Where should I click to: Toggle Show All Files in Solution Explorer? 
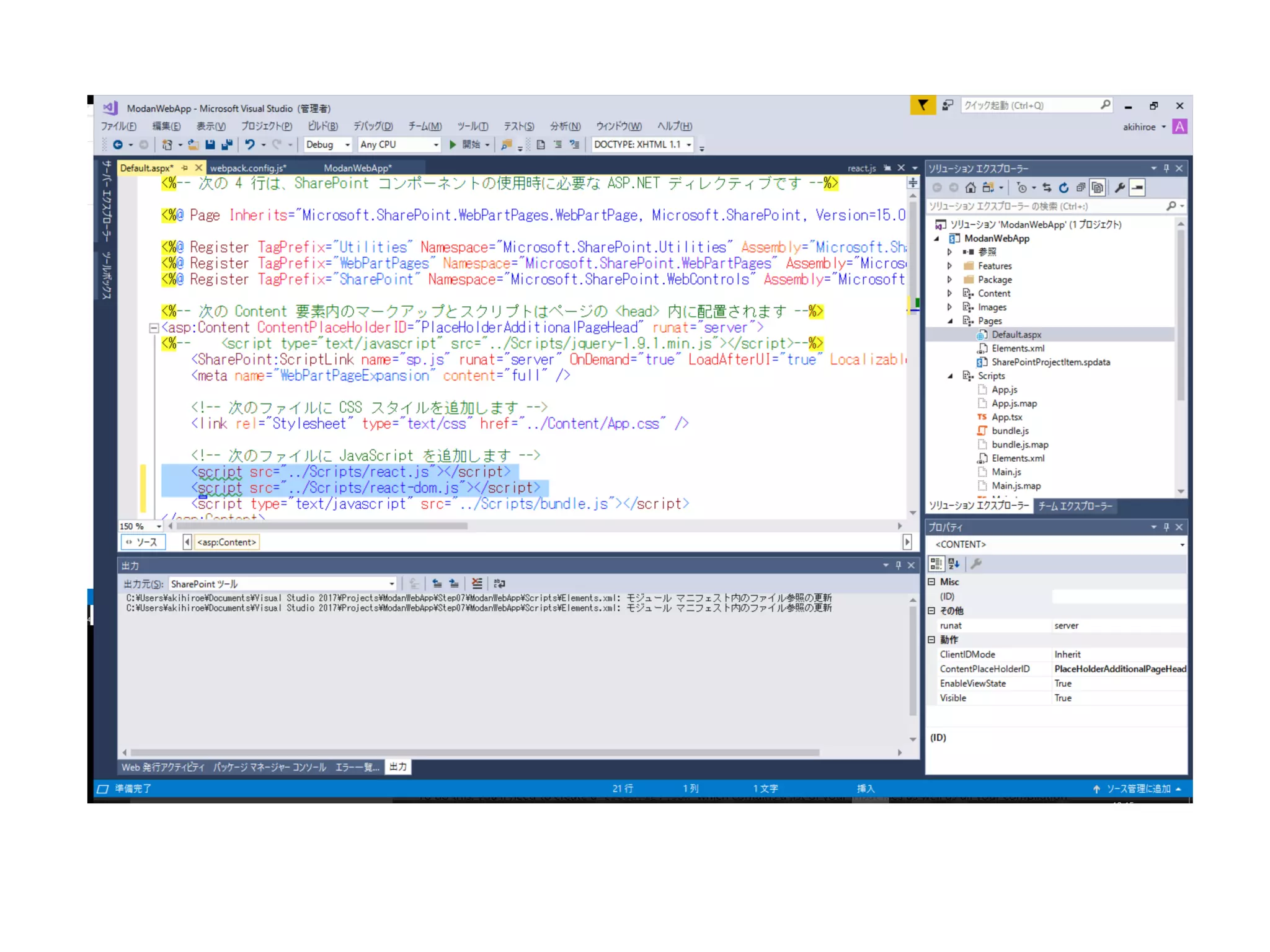pos(1098,188)
